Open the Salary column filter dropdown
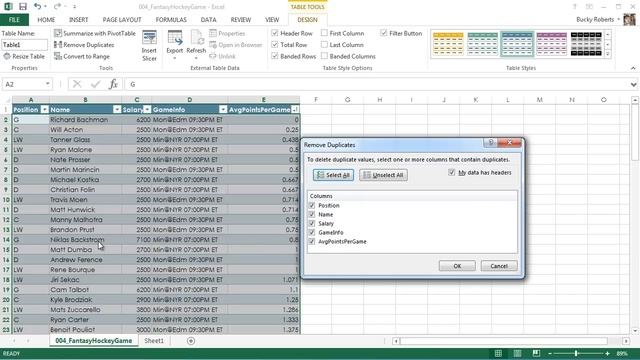The width and height of the screenshot is (640, 360). 147,109
